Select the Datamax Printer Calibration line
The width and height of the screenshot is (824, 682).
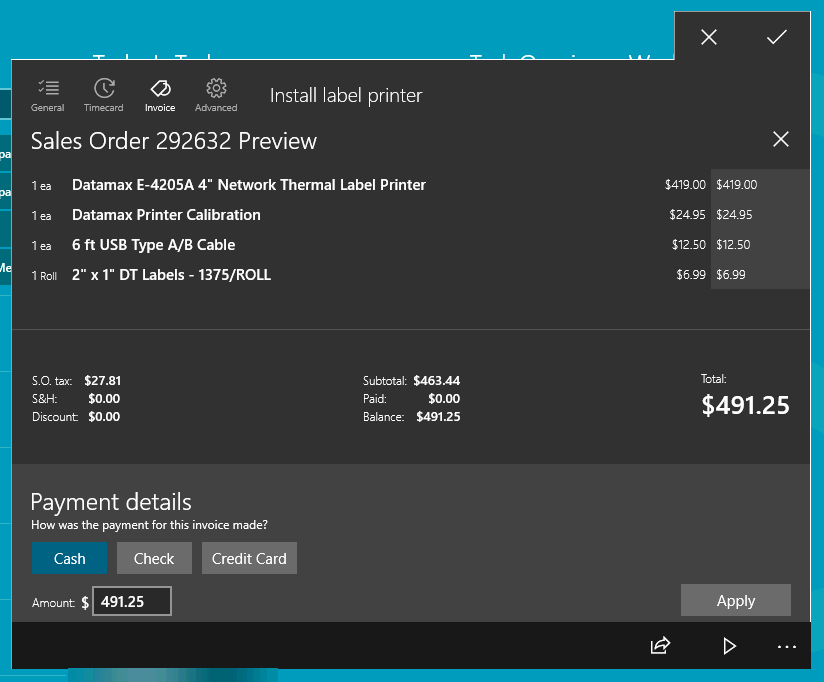coord(166,215)
